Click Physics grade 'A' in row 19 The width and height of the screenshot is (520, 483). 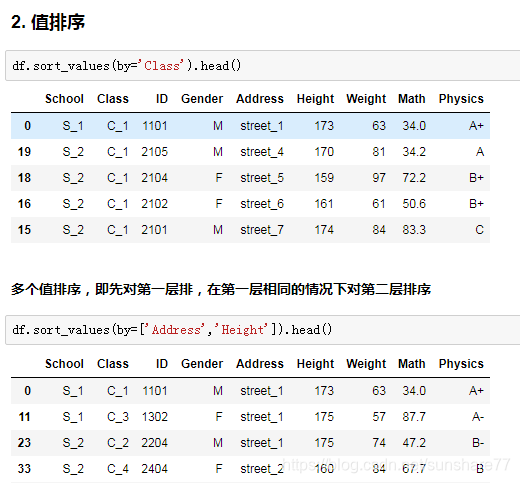tap(480, 152)
